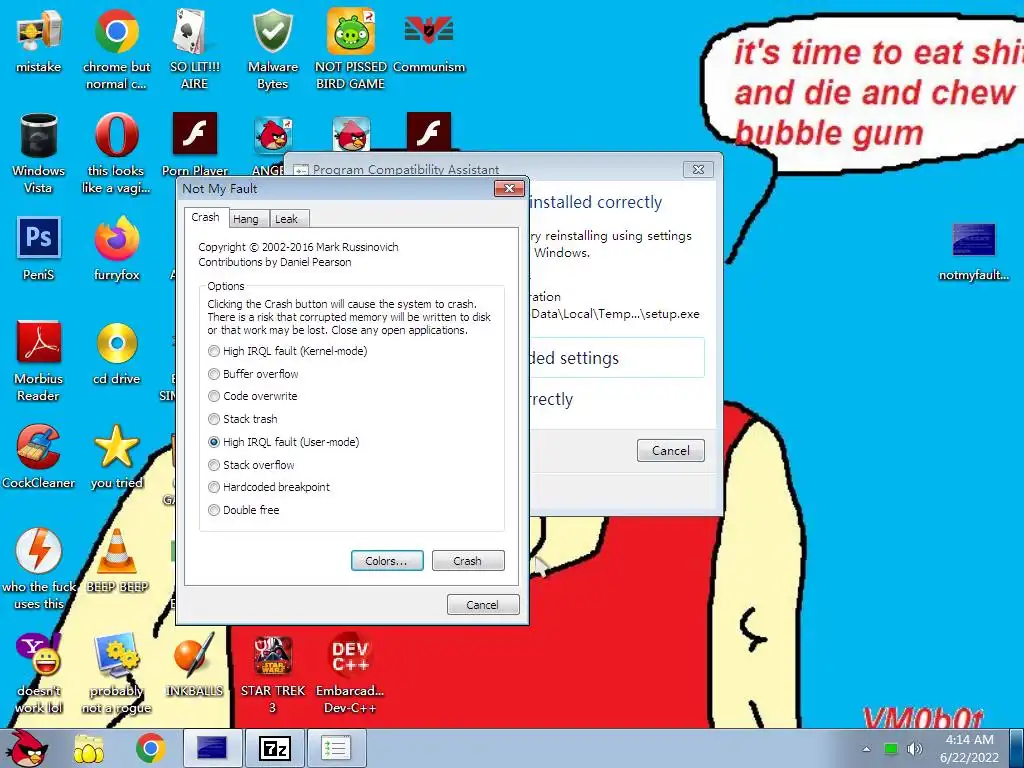This screenshot has width=1024, height=768.
Task: Click the 'Colors...' button
Action: click(387, 561)
